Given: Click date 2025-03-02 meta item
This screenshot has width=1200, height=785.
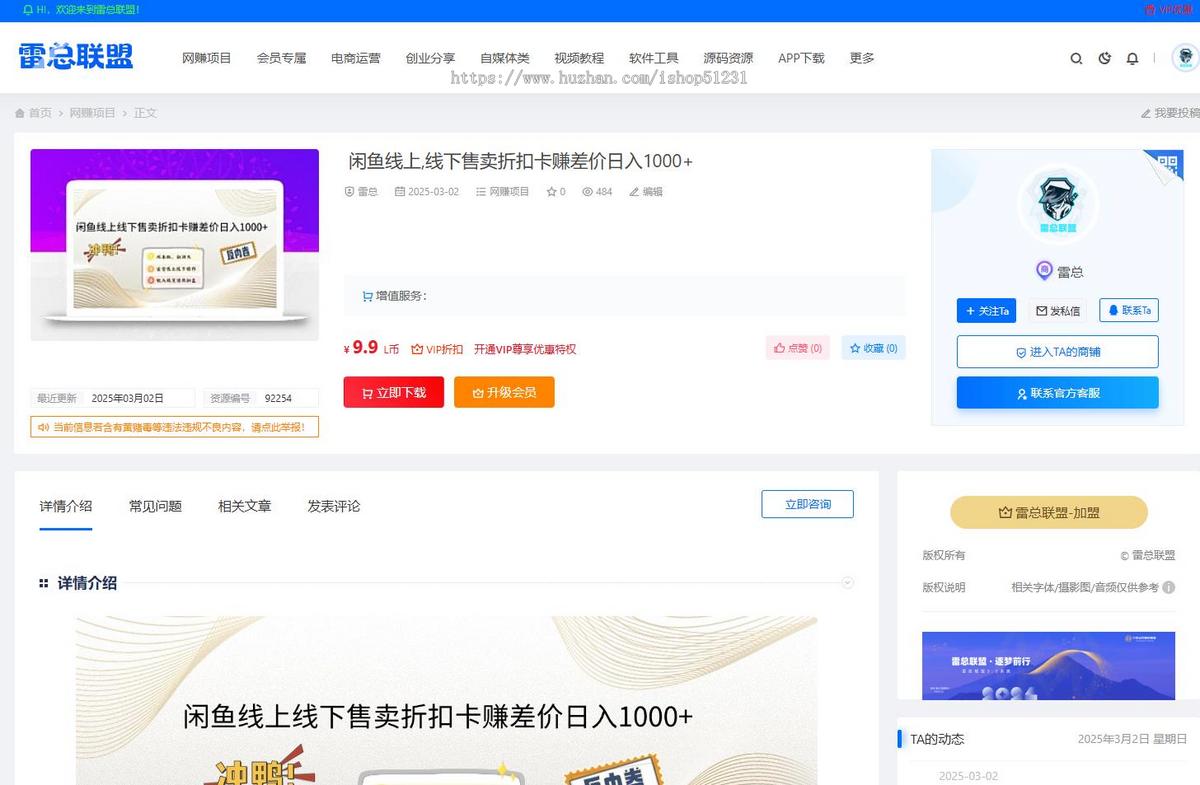Looking at the screenshot, I should [x=427, y=191].
